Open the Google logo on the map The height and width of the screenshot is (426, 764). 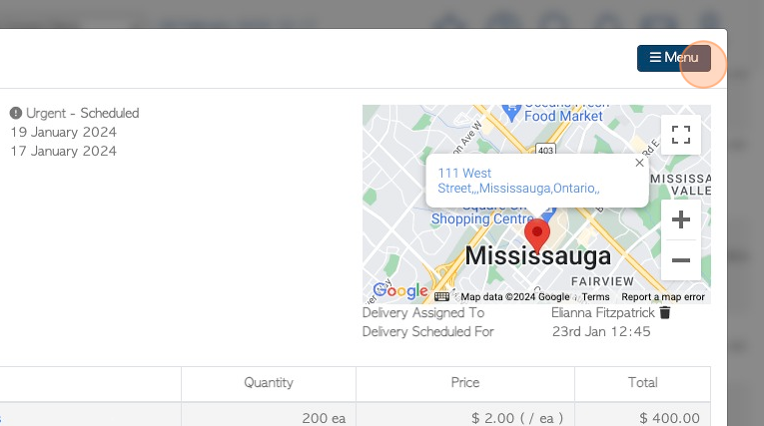click(400, 290)
